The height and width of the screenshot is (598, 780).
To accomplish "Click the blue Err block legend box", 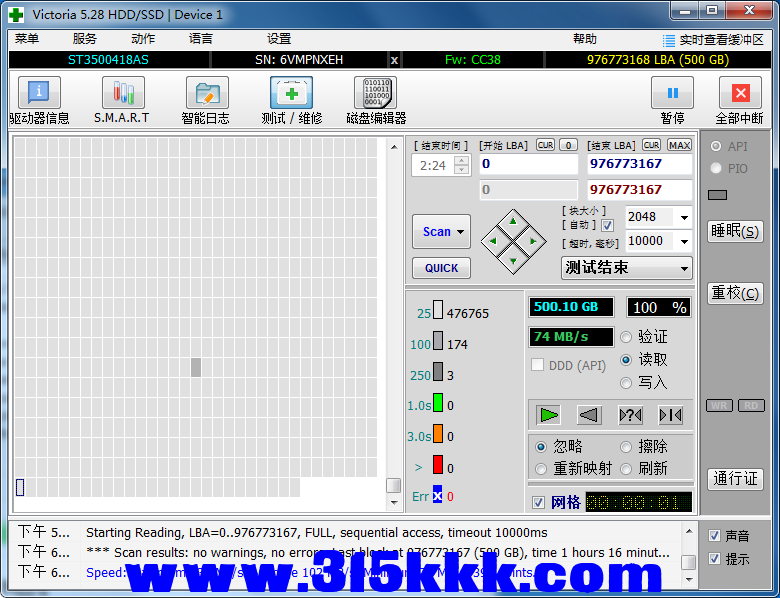I will 437,494.
